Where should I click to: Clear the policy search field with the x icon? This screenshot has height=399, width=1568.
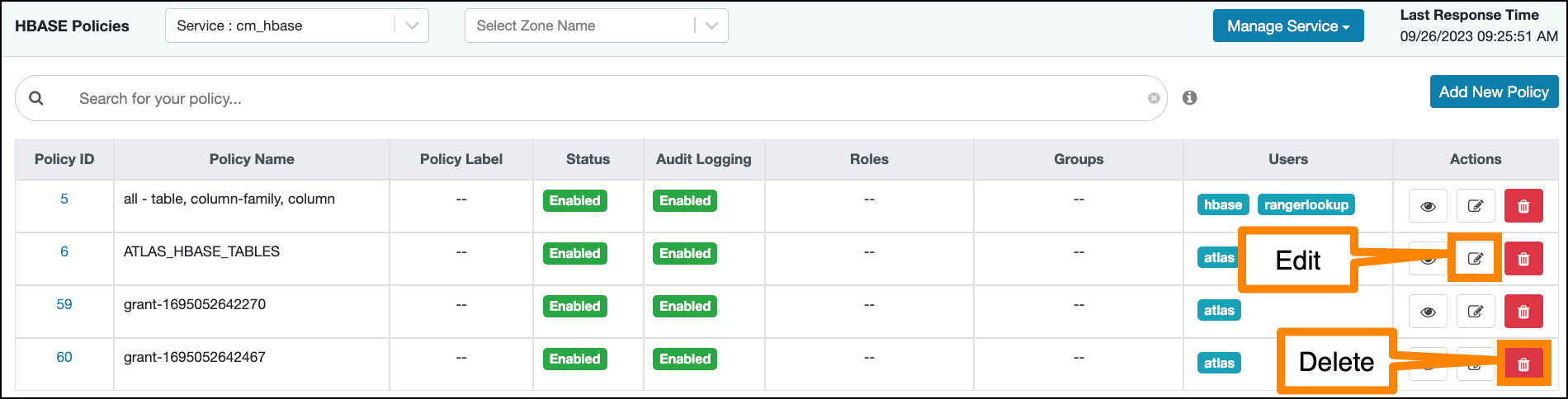(x=1154, y=98)
